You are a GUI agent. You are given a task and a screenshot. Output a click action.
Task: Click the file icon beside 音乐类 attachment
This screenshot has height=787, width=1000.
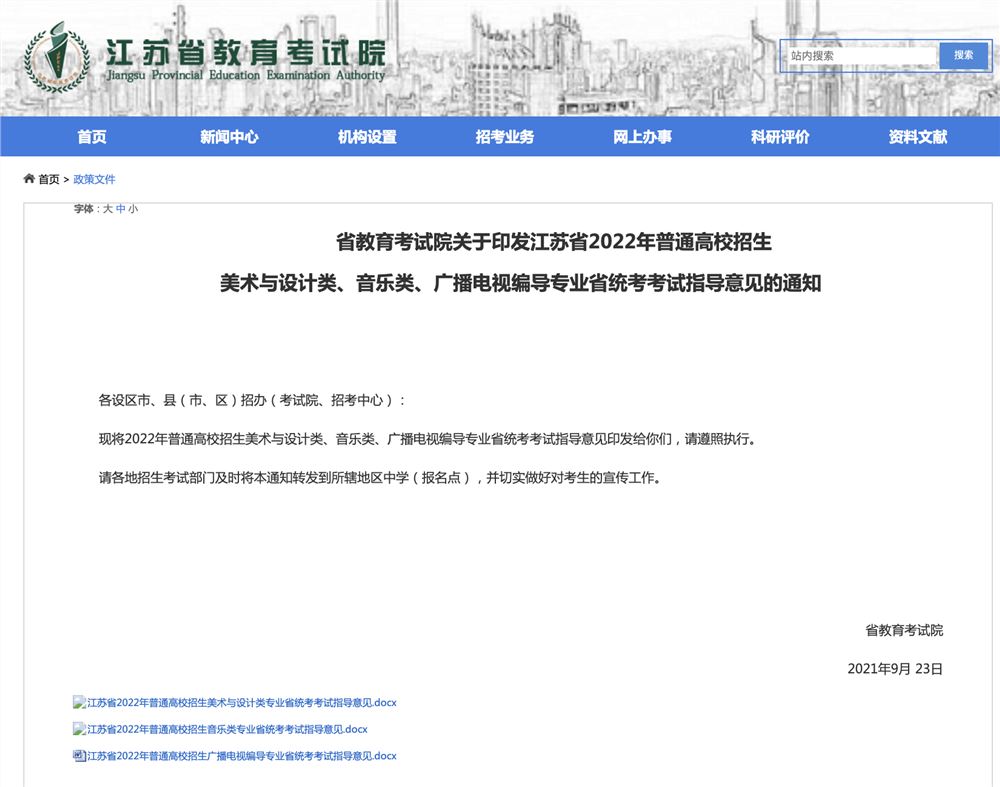[79, 729]
